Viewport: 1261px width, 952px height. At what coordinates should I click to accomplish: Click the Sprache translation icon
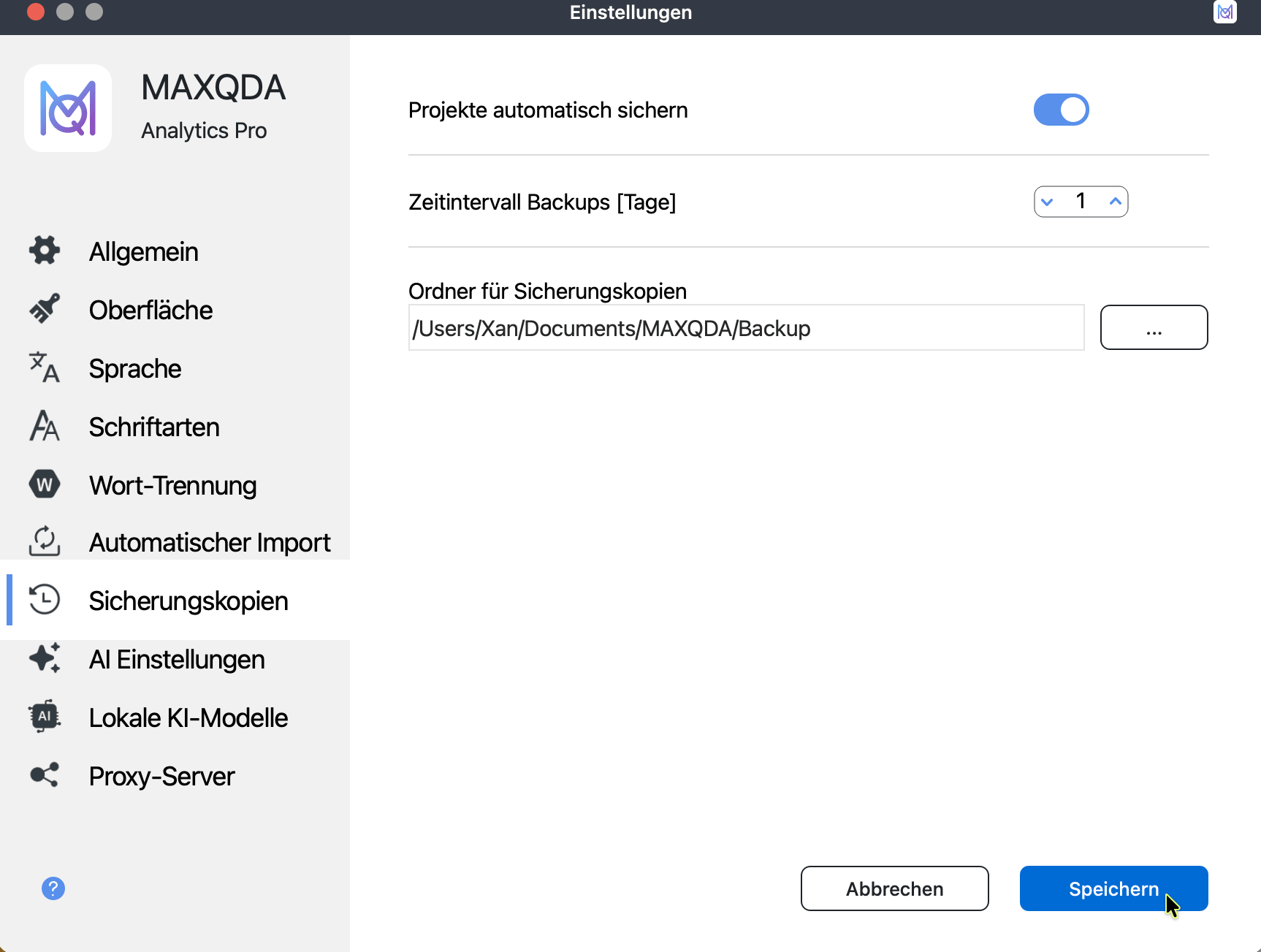coord(45,368)
